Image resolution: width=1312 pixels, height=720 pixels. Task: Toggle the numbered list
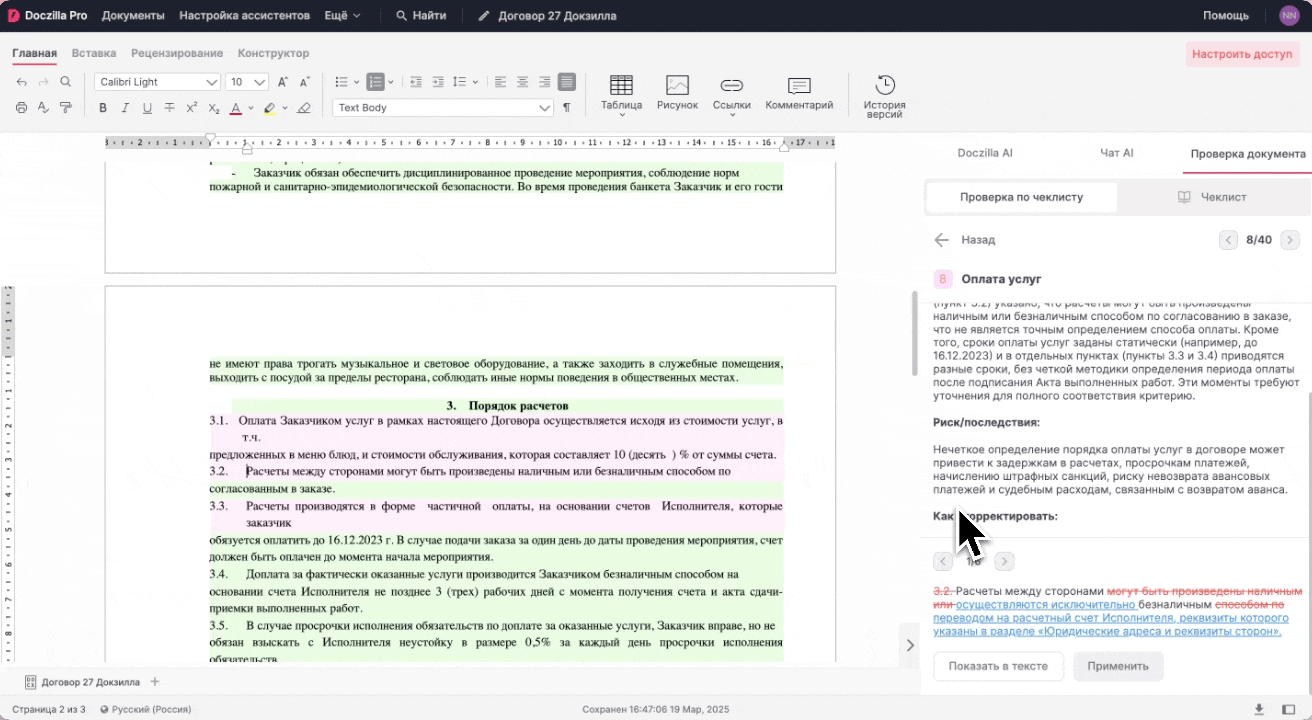375,82
